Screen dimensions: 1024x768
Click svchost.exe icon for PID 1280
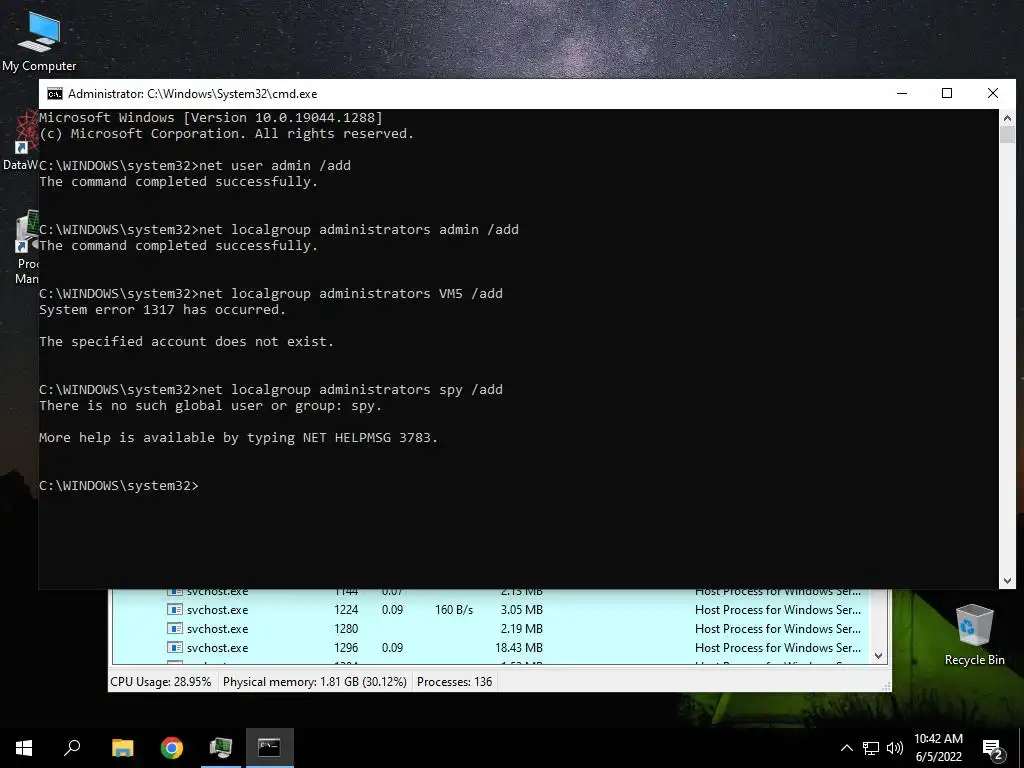coord(174,629)
